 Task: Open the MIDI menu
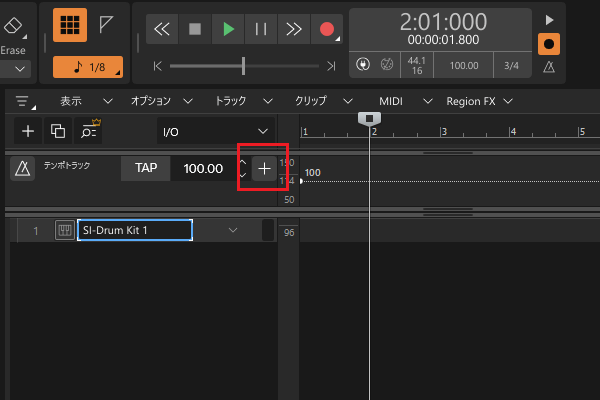tap(389, 101)
